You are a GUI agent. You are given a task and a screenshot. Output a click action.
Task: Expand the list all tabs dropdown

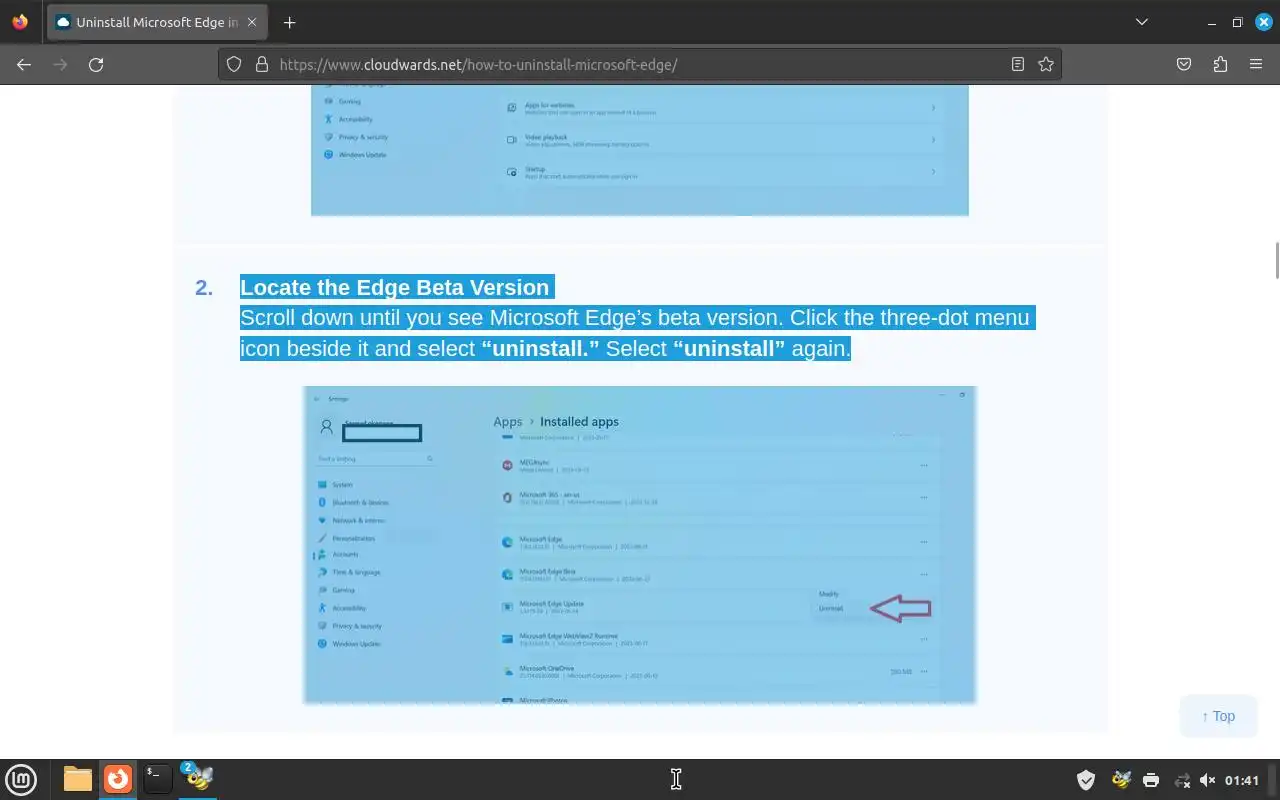coord(1142,22)
